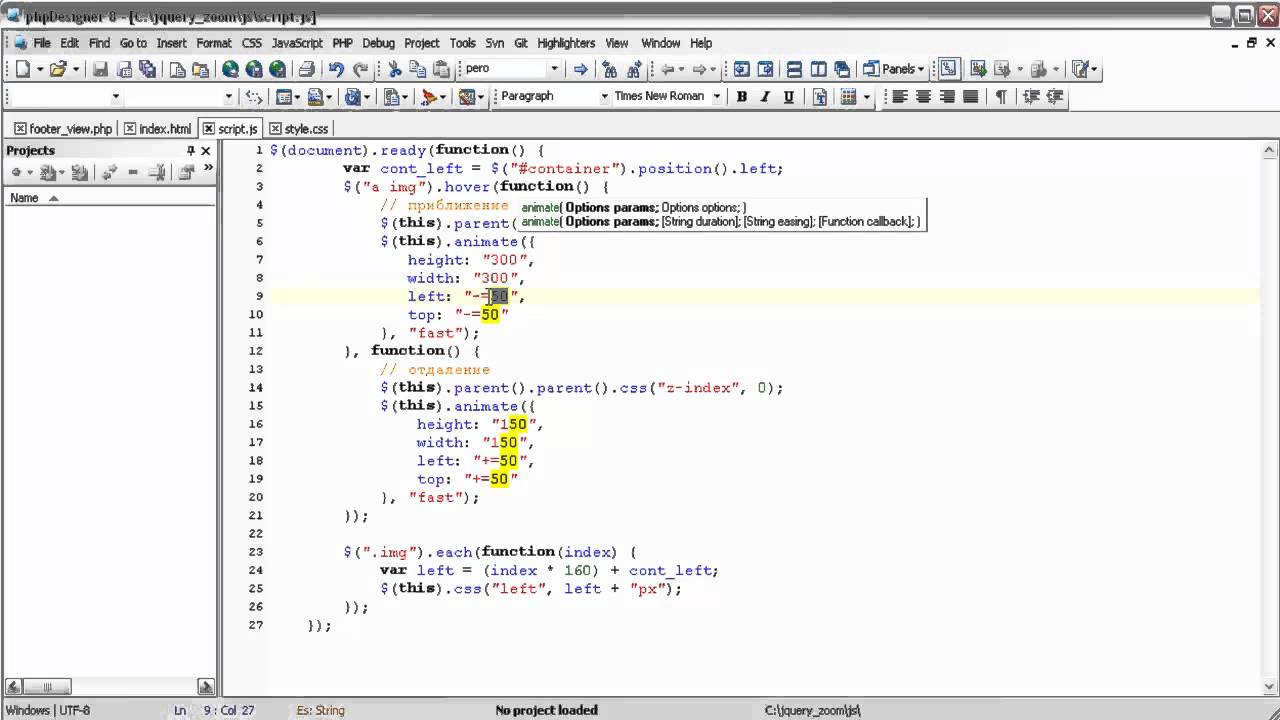
Task: Open the pero search combo dropdown
Action: [x=554, y=69]
